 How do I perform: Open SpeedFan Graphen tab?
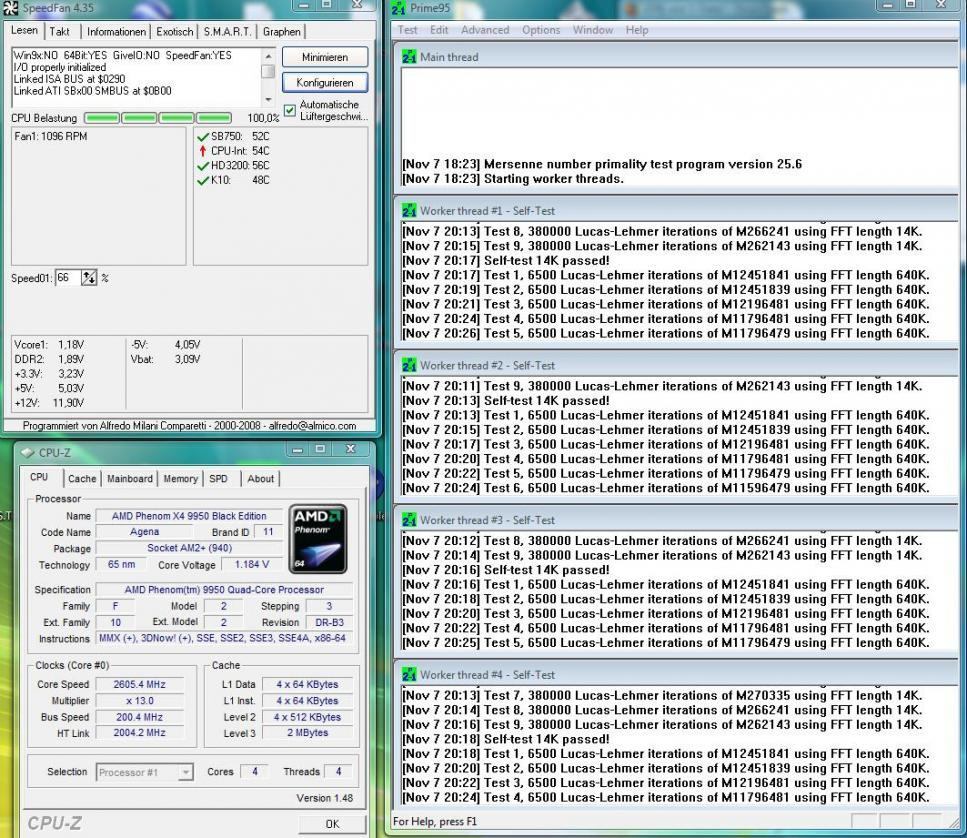pos(282,31)
